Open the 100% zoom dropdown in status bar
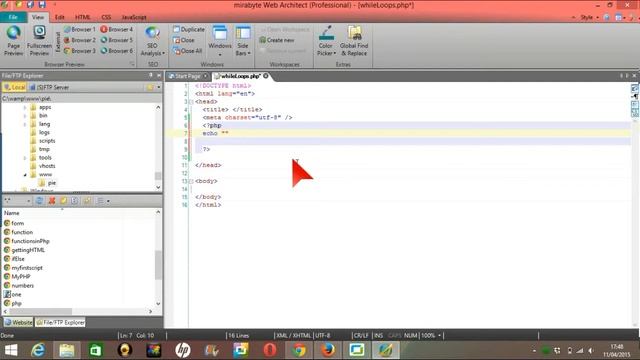 click(440, 336)
